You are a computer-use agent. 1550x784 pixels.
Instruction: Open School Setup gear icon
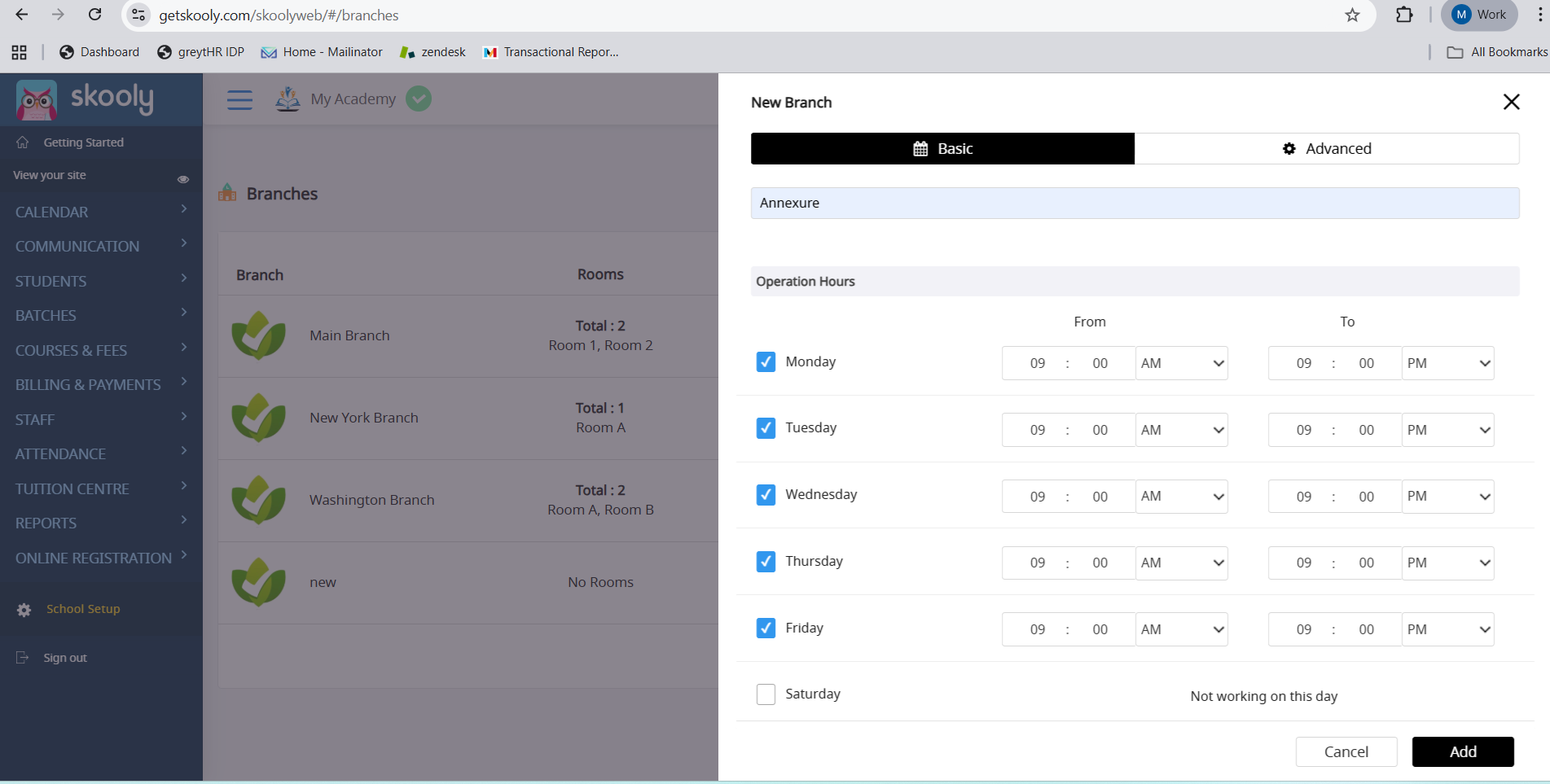[x=24, y=610]
